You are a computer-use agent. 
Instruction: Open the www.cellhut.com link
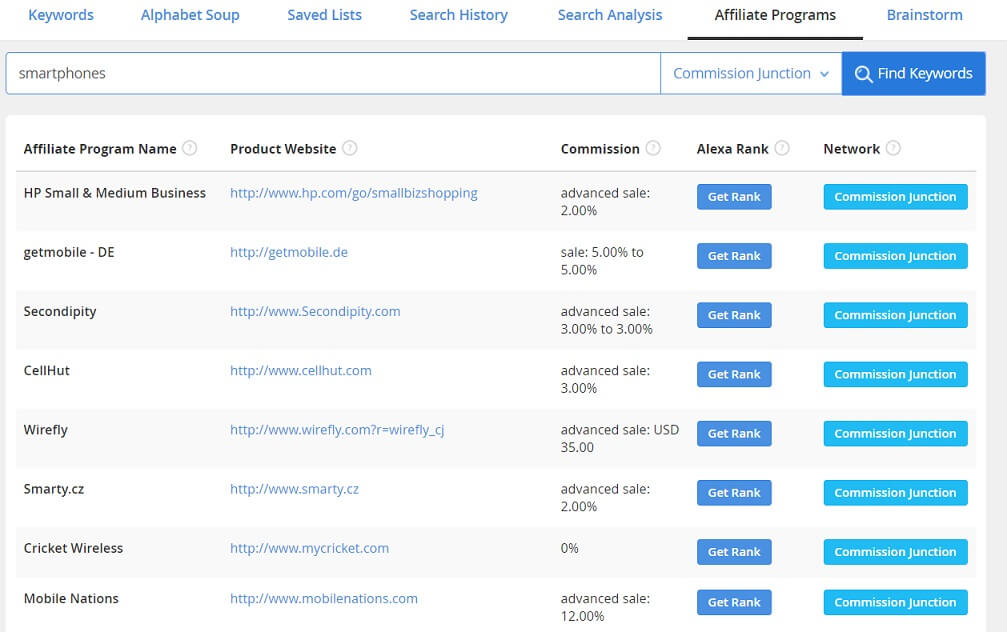pos(301,371)
